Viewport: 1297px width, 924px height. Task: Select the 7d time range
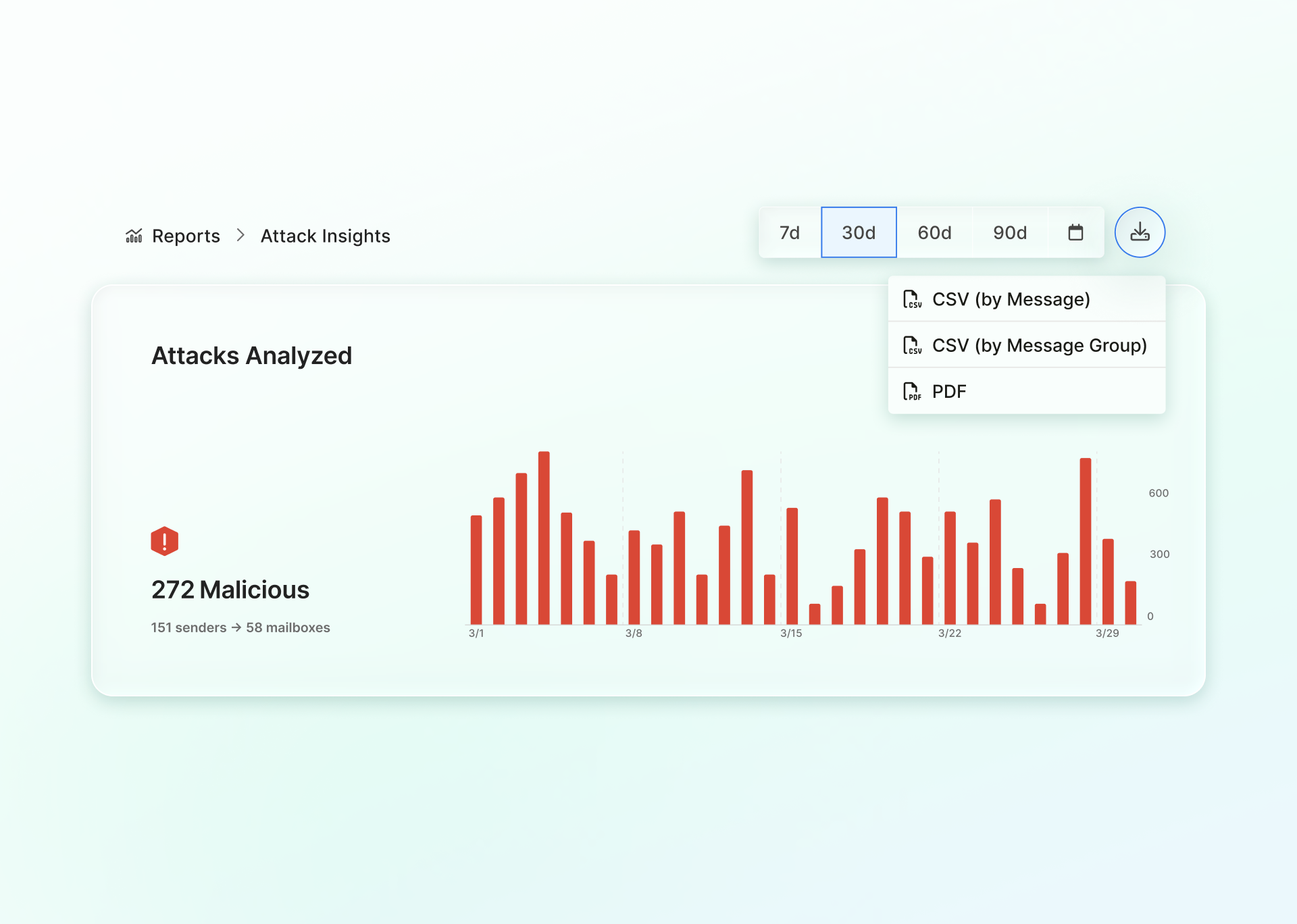coord(789,232)
